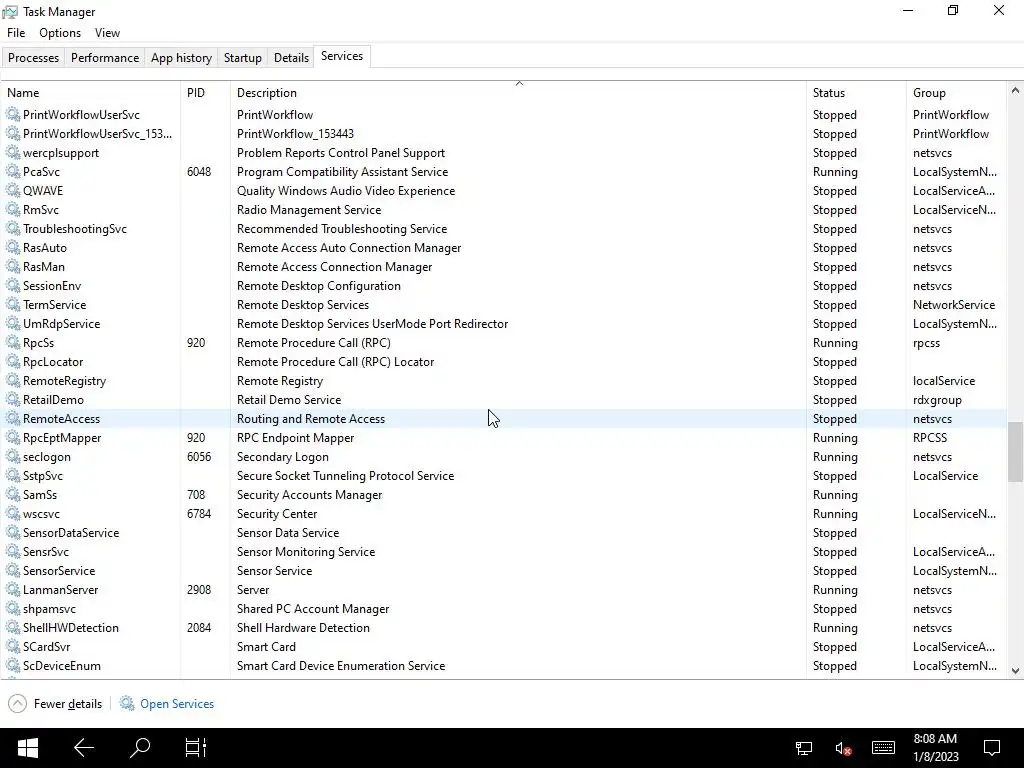Open the Windows Start menu
This screenshot has width=1024, height=768.
27,748
